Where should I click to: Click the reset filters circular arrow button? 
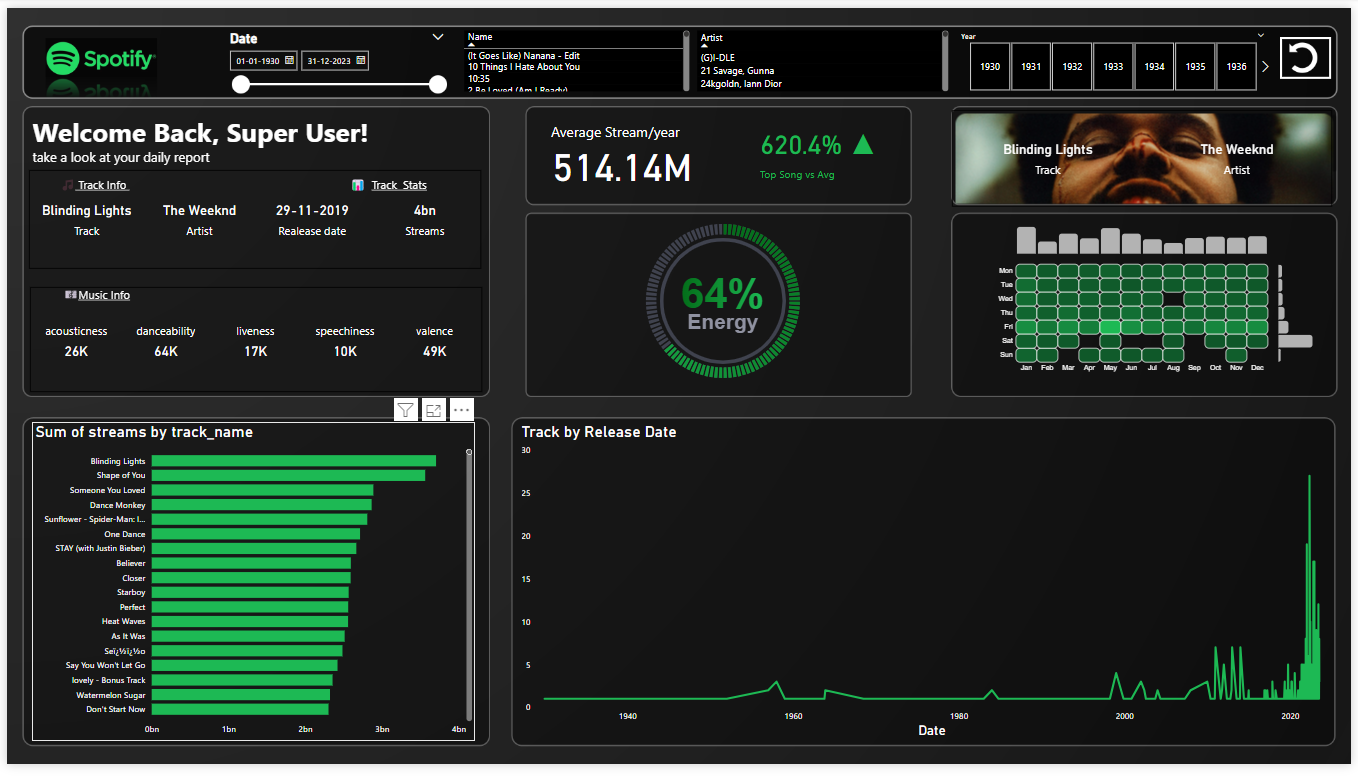tap(1305, 58)
